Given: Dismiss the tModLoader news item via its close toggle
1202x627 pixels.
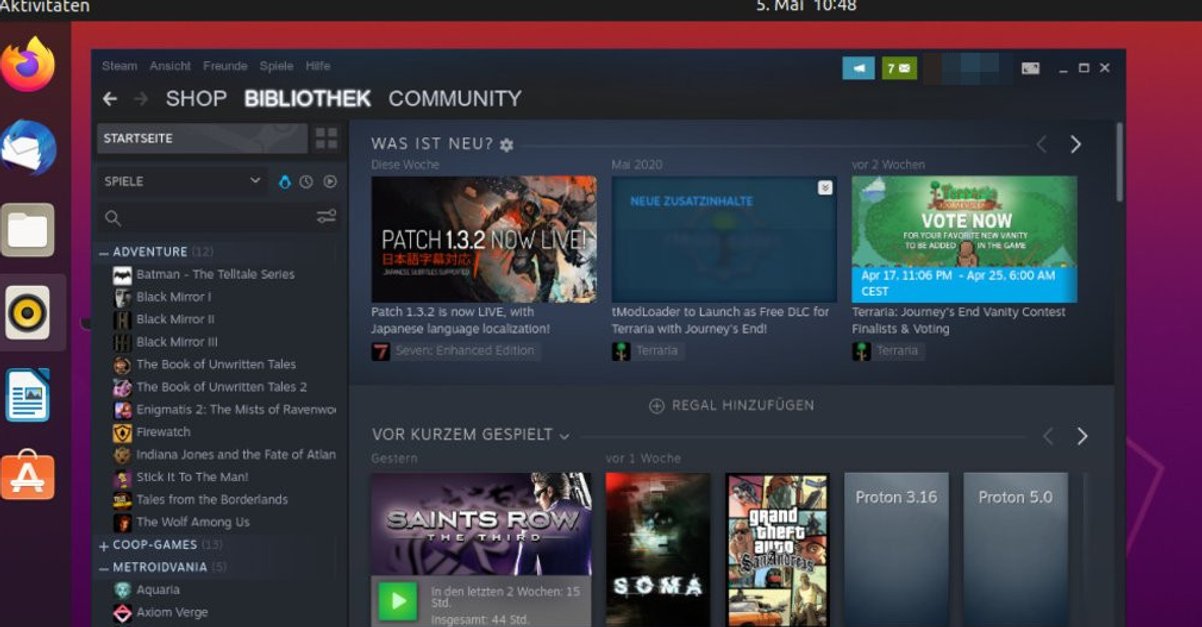Looking at the screenshot, I should click(x=823, y=186).
